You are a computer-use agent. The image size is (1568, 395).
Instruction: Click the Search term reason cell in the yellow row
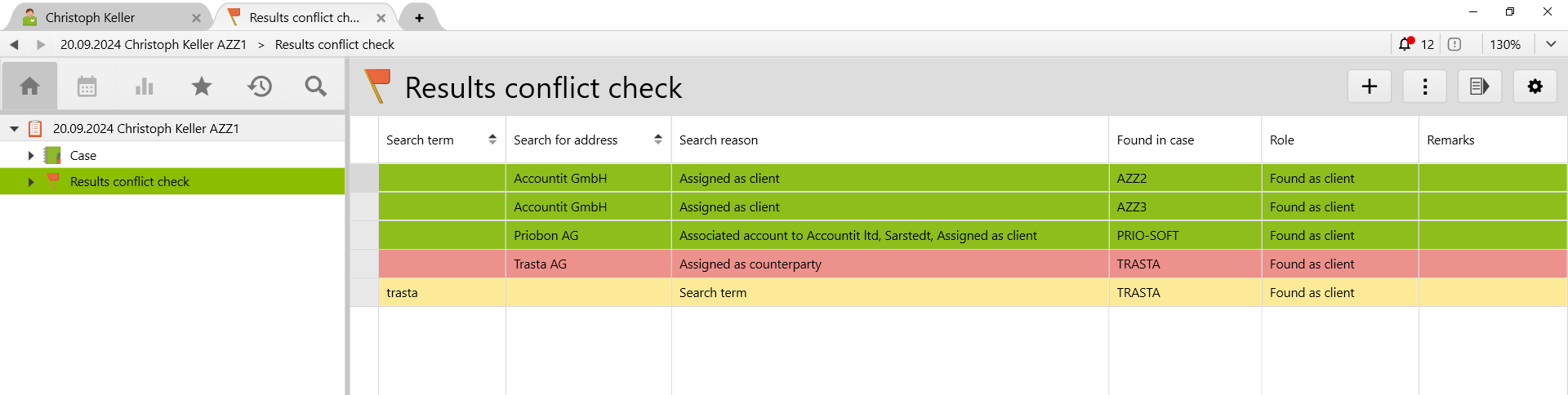[889, 292]
